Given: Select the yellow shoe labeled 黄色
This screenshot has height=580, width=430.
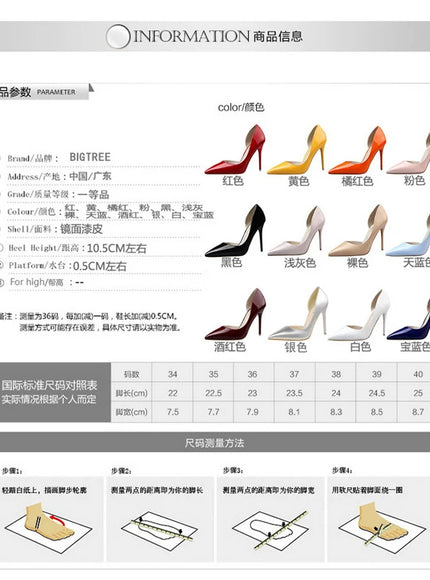Looking at the screenshot, I should coord(297,150).
